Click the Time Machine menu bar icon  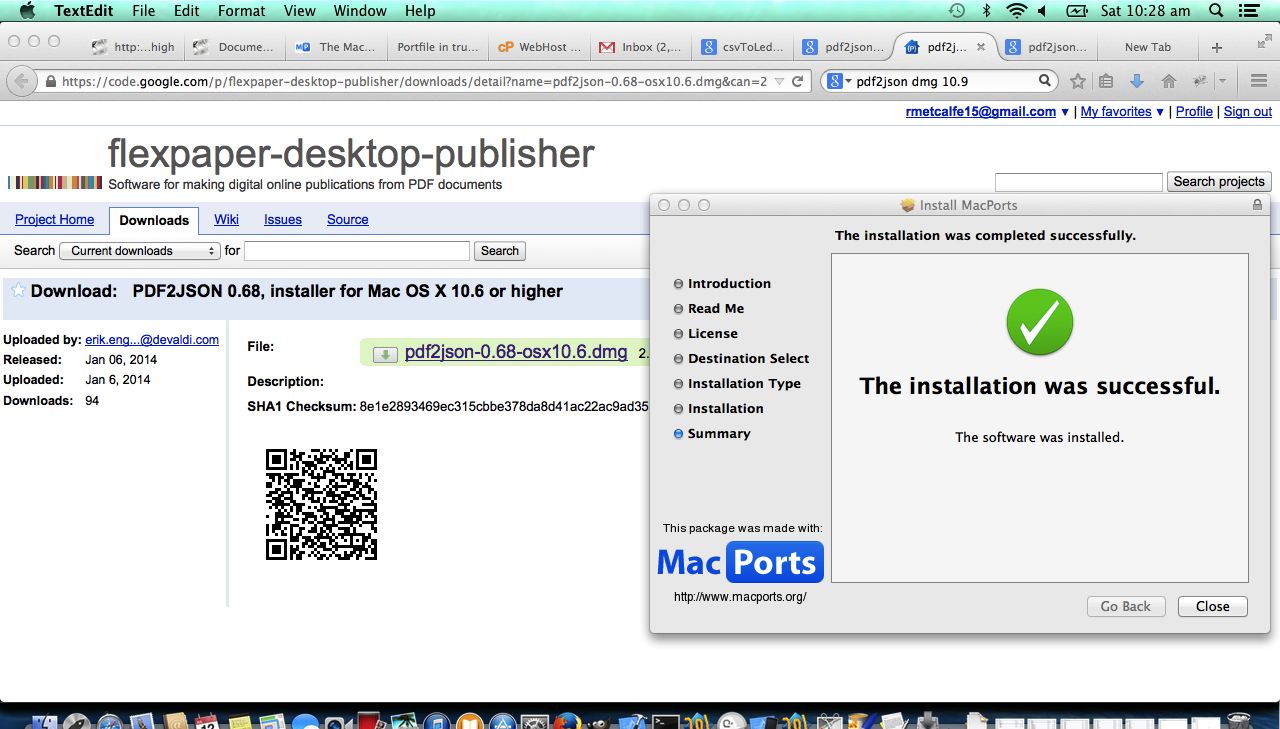(x=957, y=11)
